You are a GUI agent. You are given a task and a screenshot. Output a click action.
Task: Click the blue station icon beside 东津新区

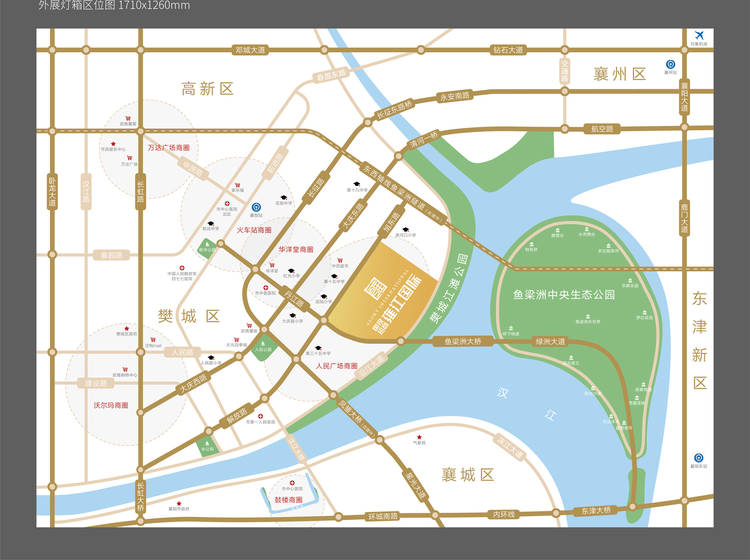[x=699, y=458]
